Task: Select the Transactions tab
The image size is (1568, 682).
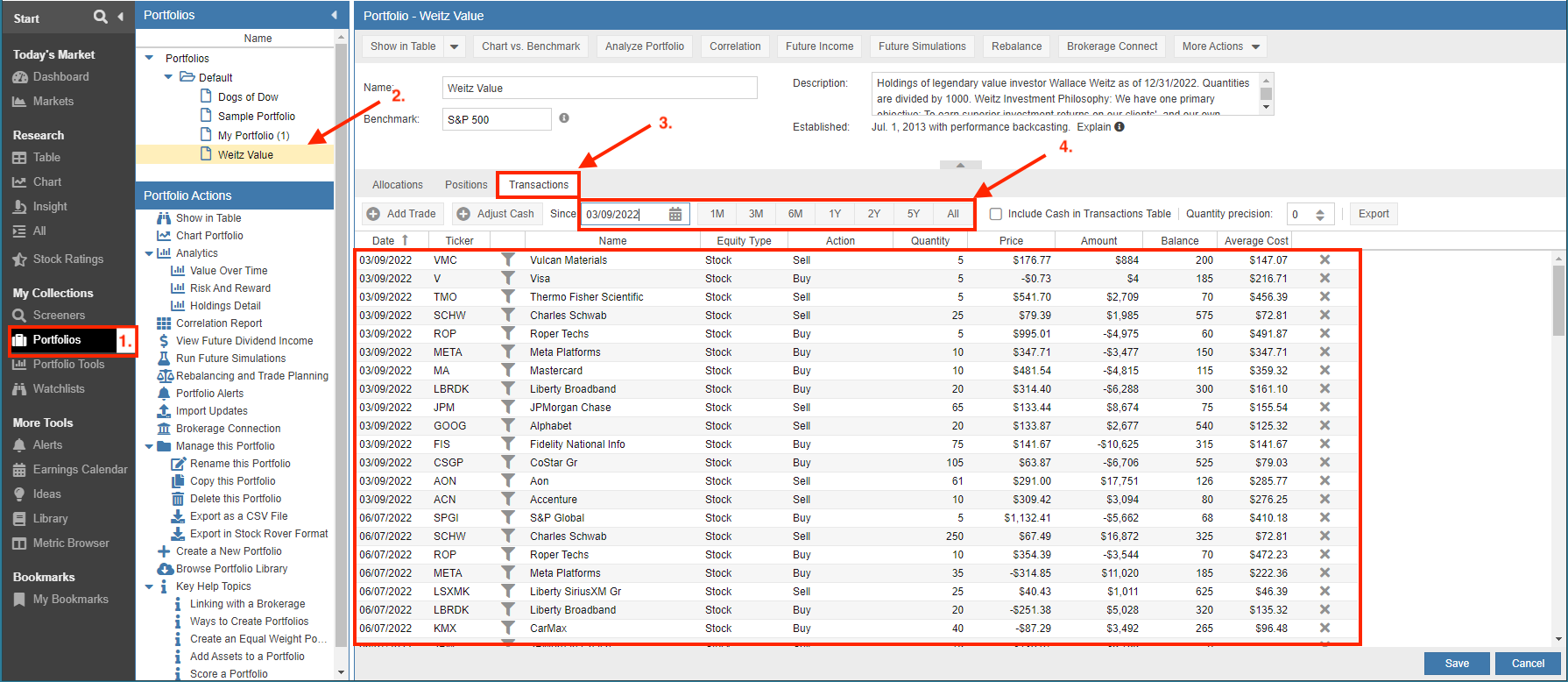Action: (x=539, y=185)
